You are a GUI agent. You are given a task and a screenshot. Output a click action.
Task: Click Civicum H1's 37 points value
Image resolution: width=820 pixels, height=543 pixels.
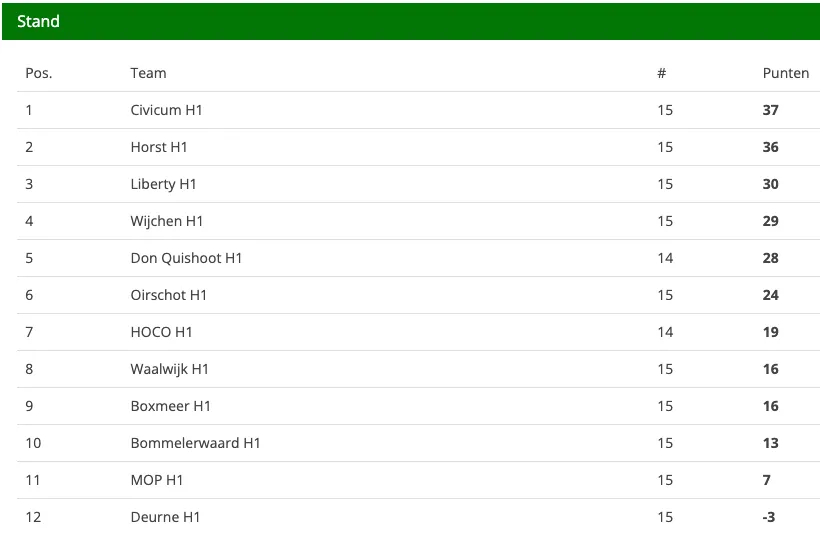770,110
